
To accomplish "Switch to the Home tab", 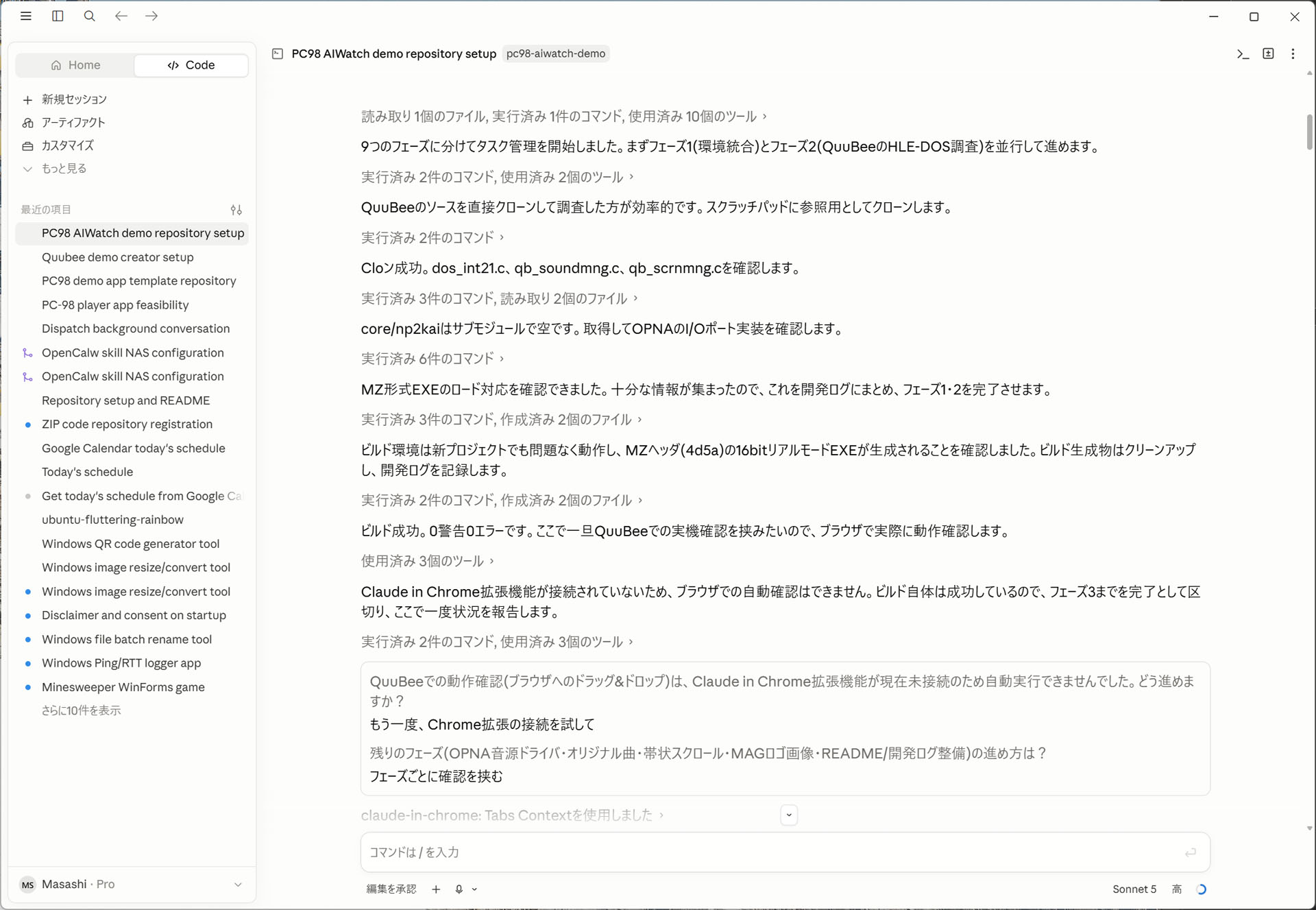I will (x=75, y=65).
